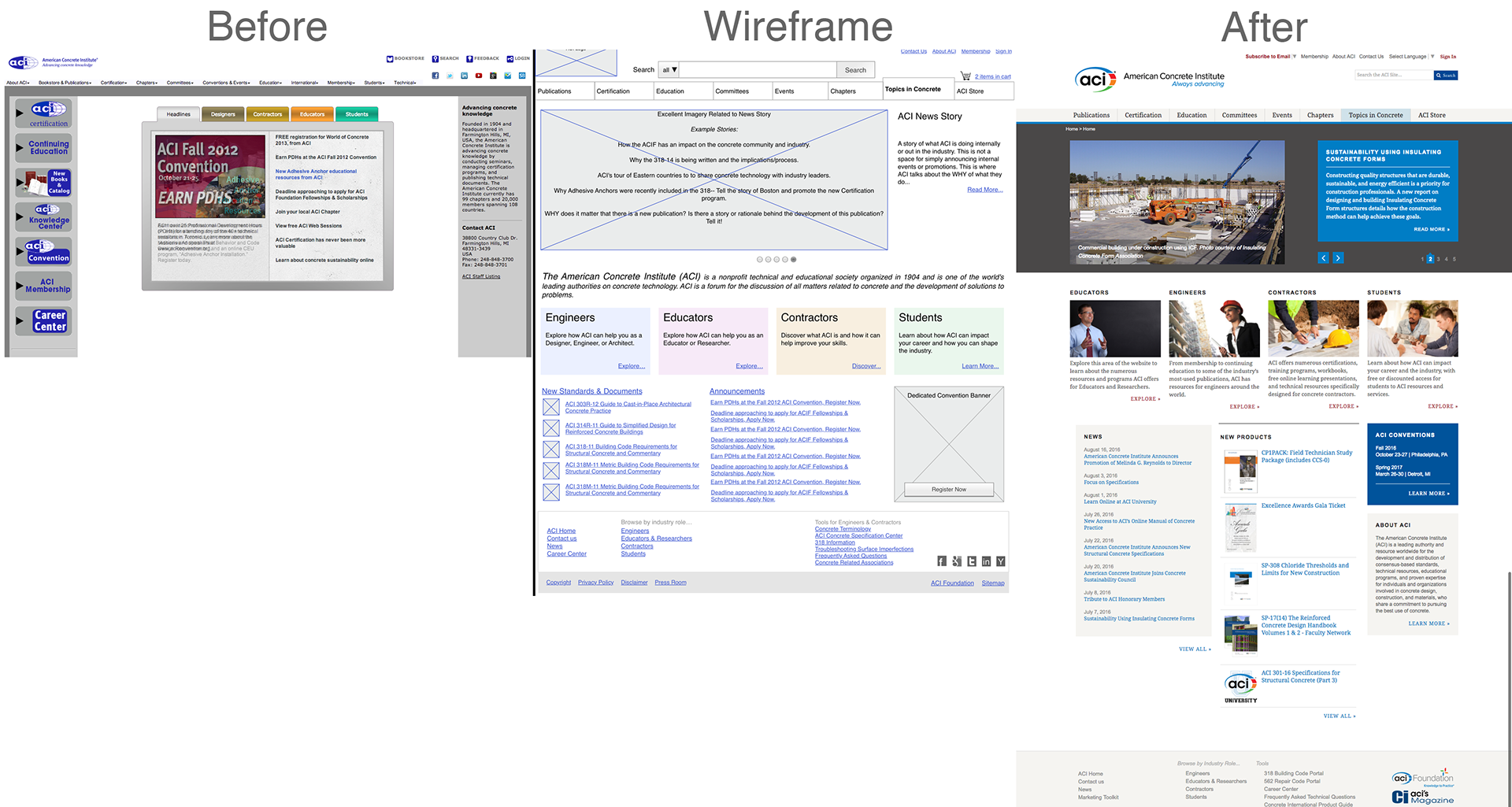Click the CP1PACK Field Technician Study Package link

pyautogui.click(x=1306, y=456)
